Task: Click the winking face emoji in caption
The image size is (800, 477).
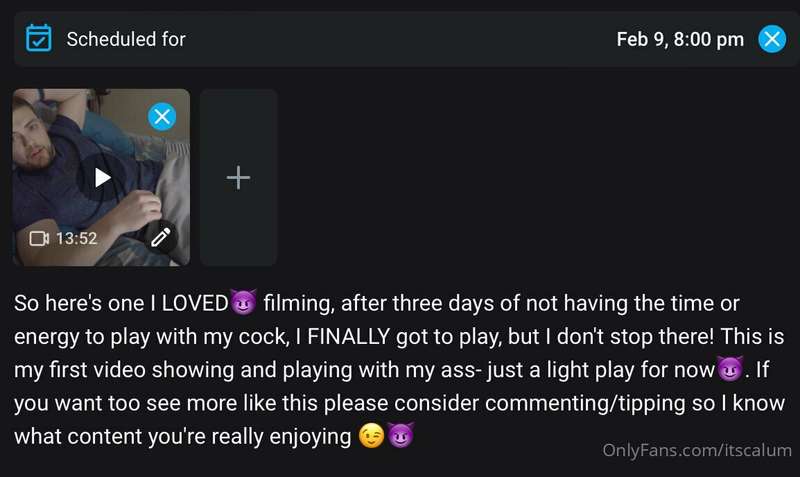Action: [371, 436]
